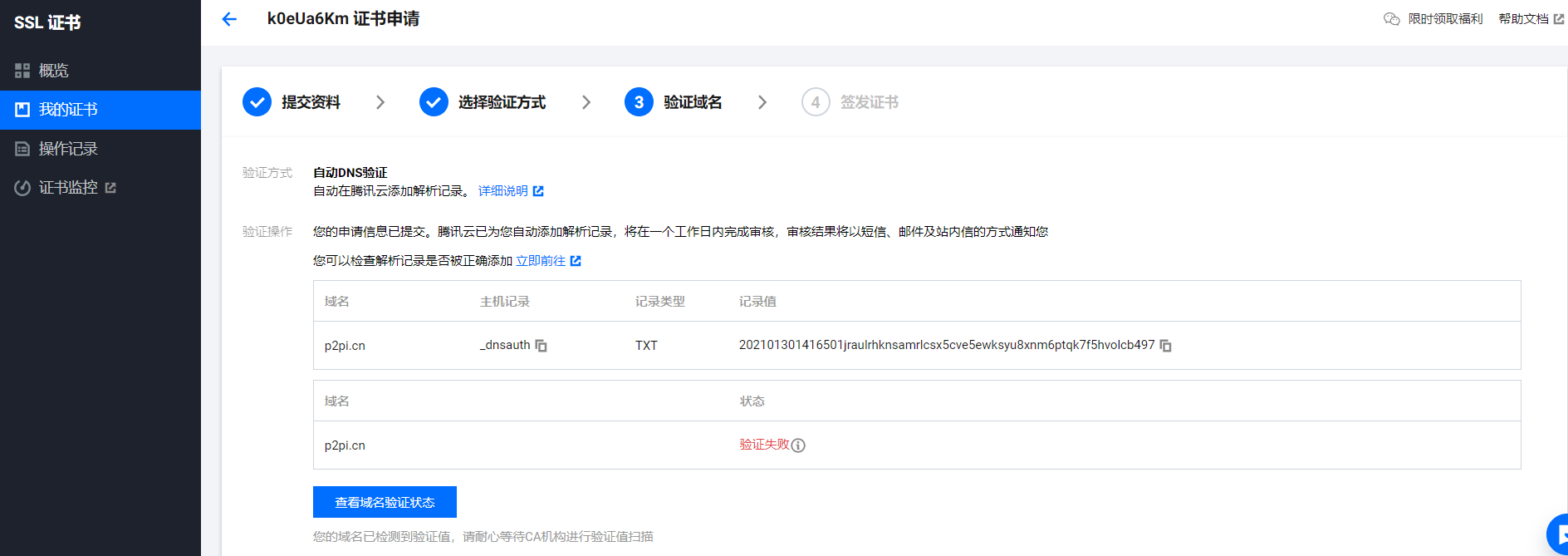Viewport: 1568px width, 556px height.
Task: Click info icon beside 验证失败
Action: click(798, 445)
